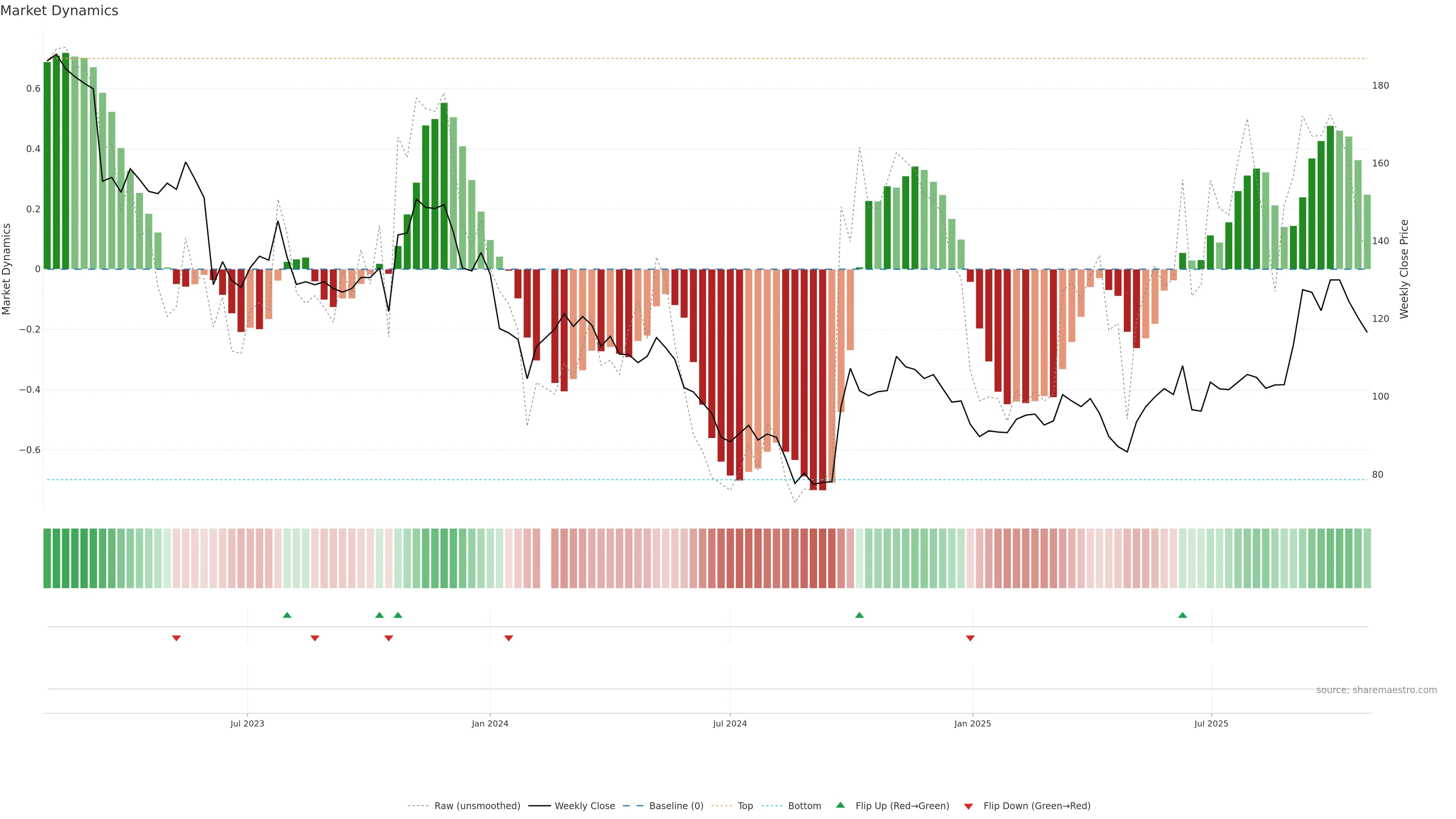Click the first red flip-down marker before Jul 2023
Viewport: 1456px width, 819px height.
(x=176, y=638)
